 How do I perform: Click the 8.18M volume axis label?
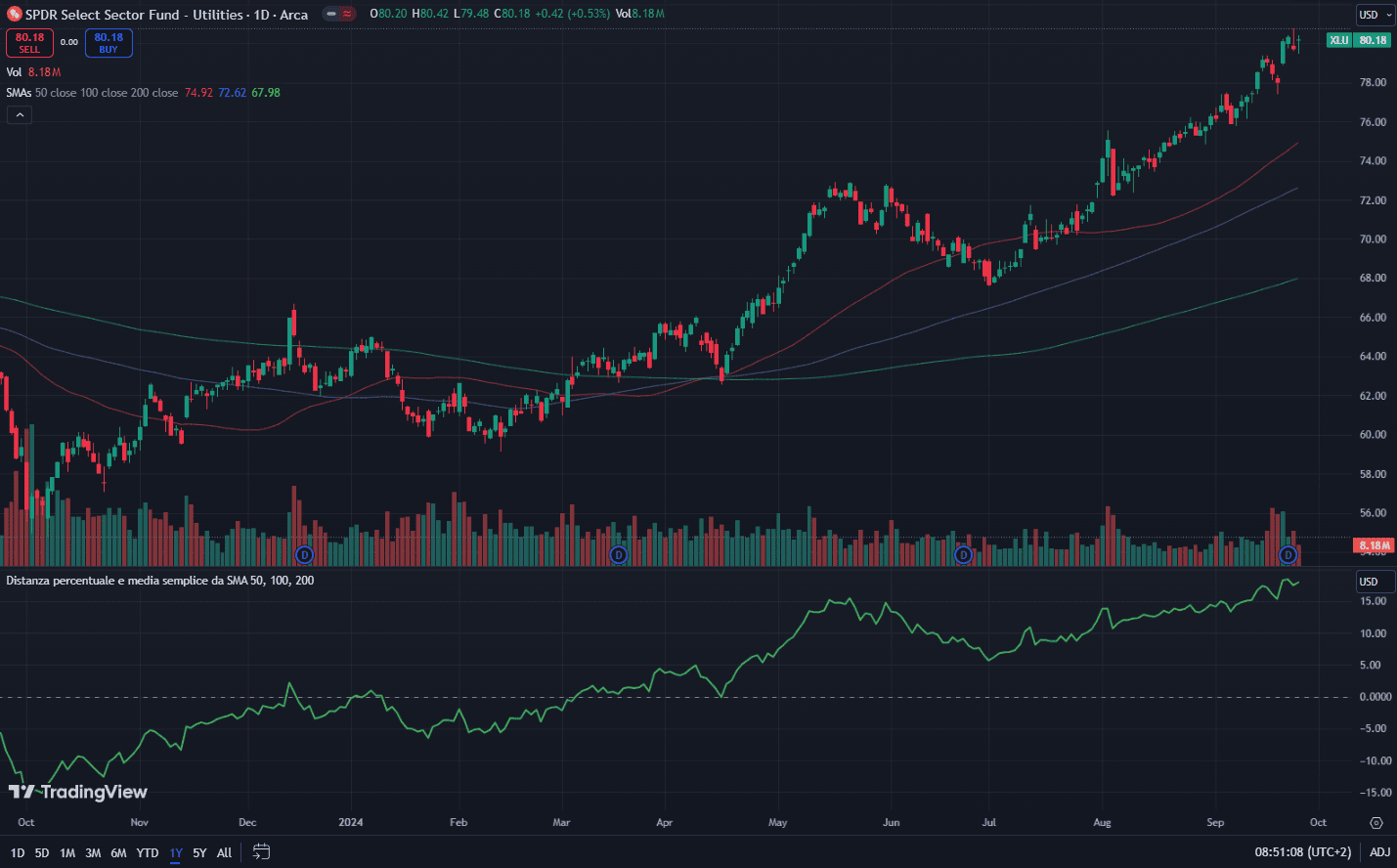tap(1375, 545)
